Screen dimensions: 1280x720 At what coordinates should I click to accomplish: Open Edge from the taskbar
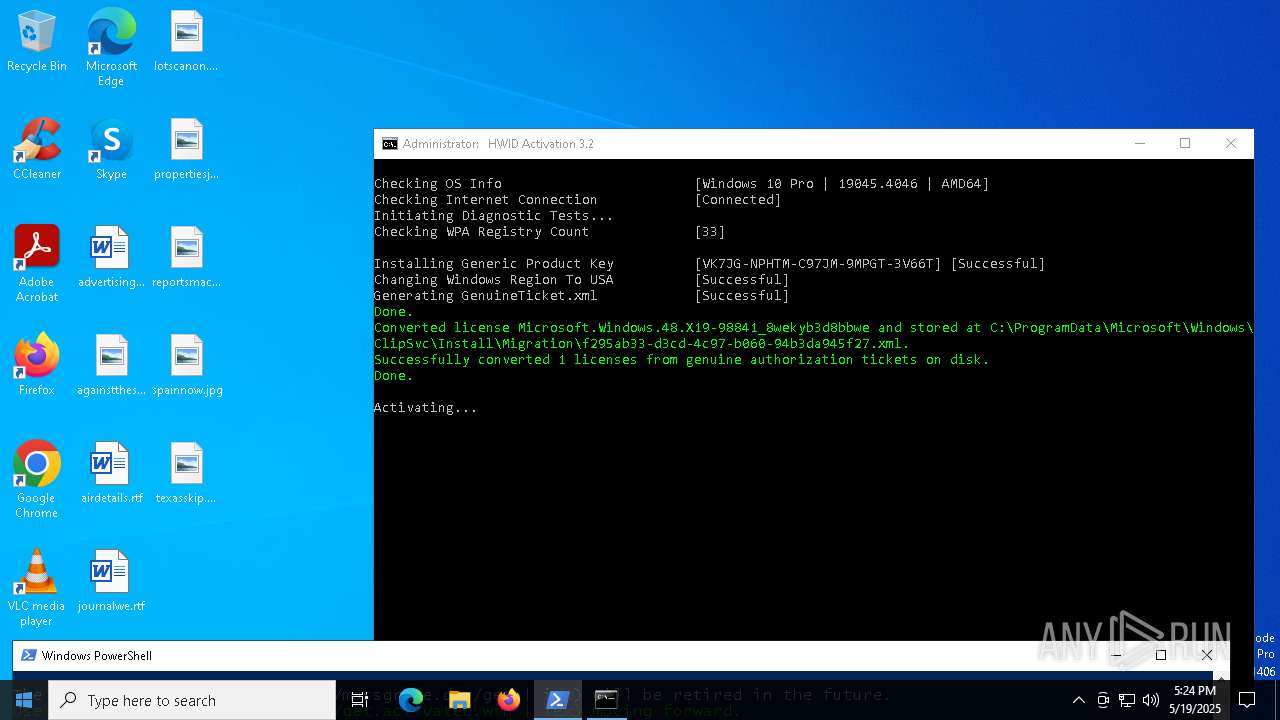tap(410, 700)
